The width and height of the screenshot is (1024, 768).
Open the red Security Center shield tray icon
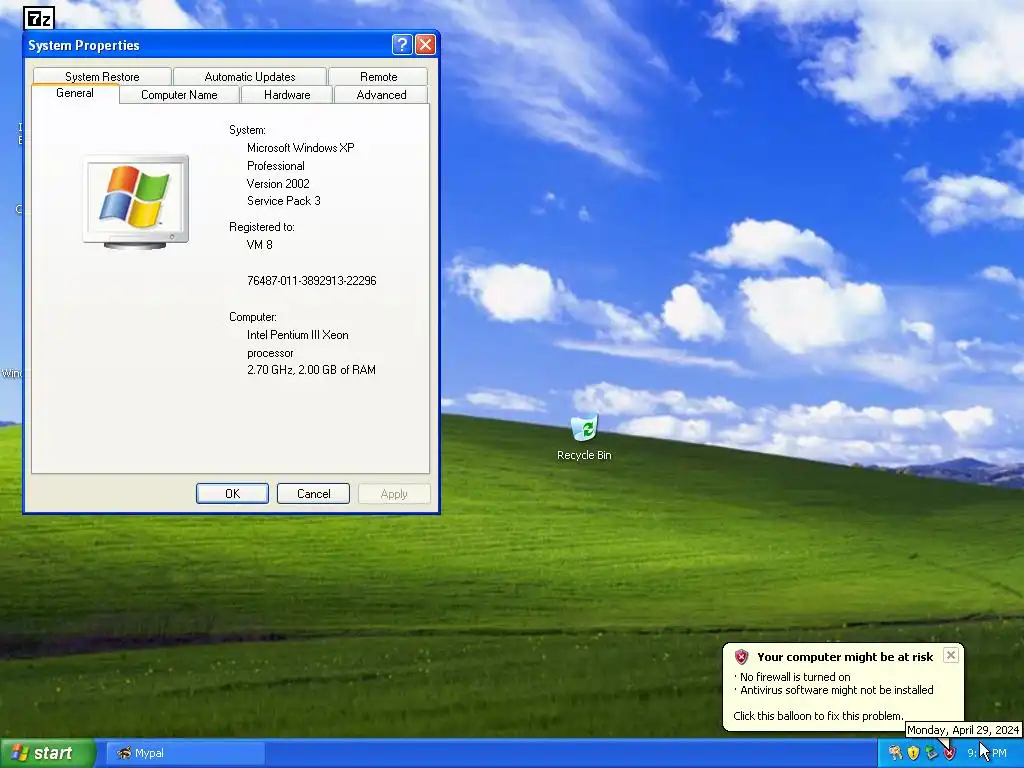(x=949, y=753)
